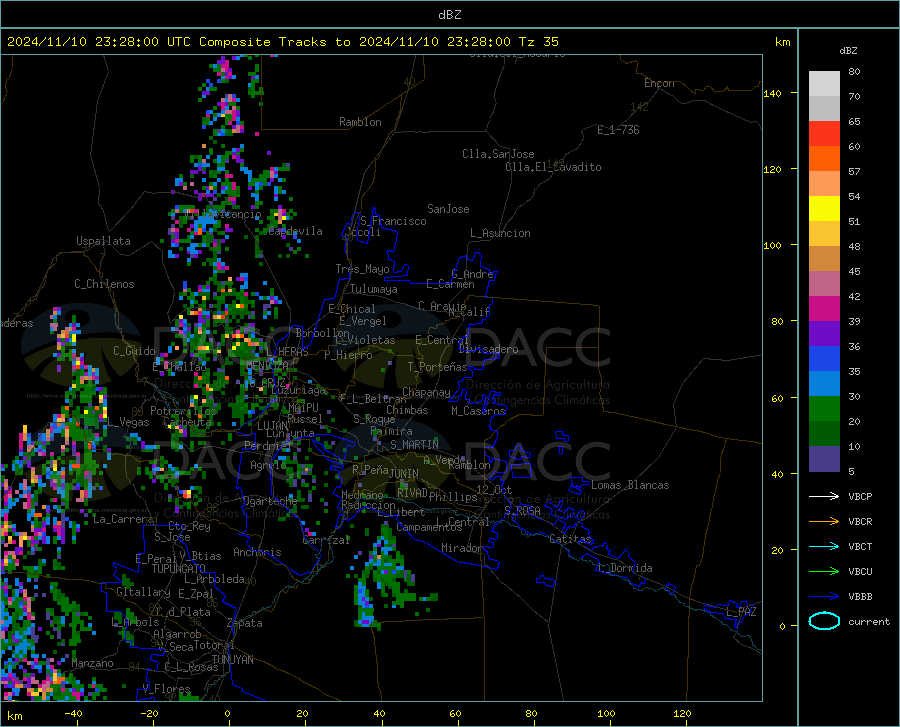Image resolution: width=900 pixels, height=727 pixels.
Task: Click the L_Asuncion label
Action: pos(500,233)
